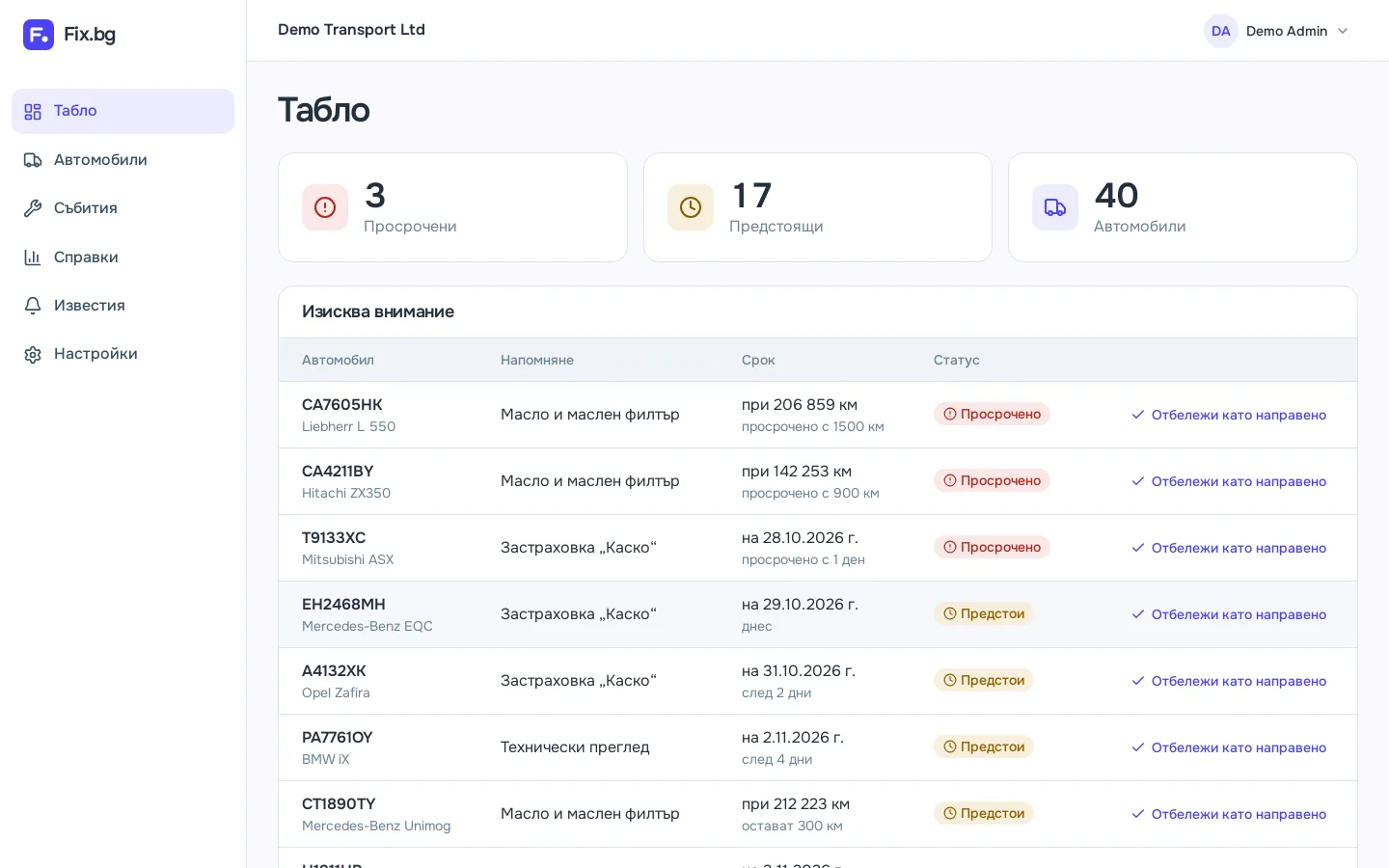Select vehicle CT1890TY Mercedes-Benz Unimog

[x=376, y=814]
